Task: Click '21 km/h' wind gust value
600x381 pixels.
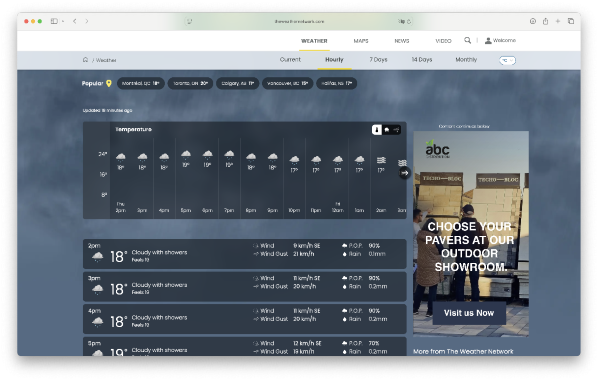Action: click(303, 254)
